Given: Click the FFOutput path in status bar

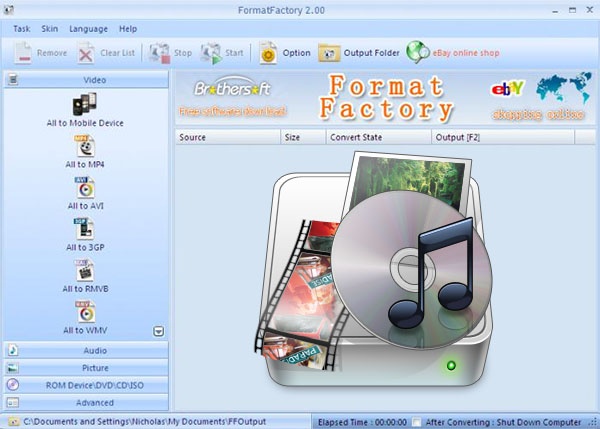Looking at the screenshot, I should point(145,422).
